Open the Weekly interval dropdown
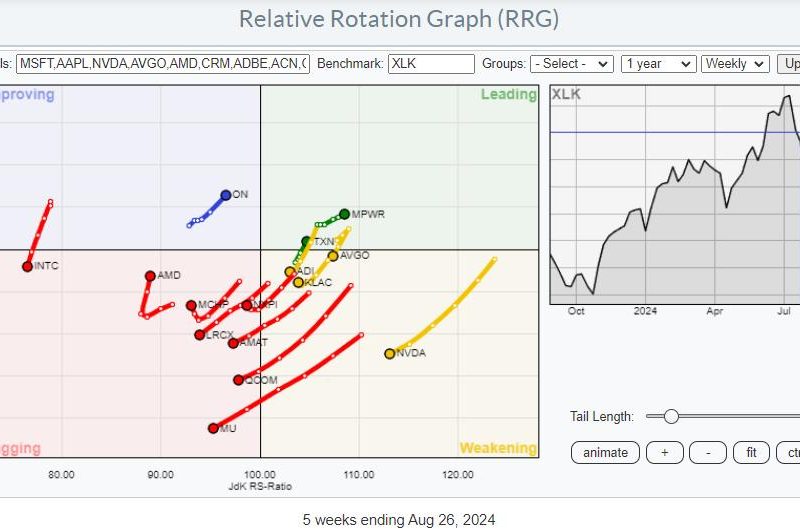The width and height of the screenshot is (800, 529). pyautogui.click(x=735, y=64)
